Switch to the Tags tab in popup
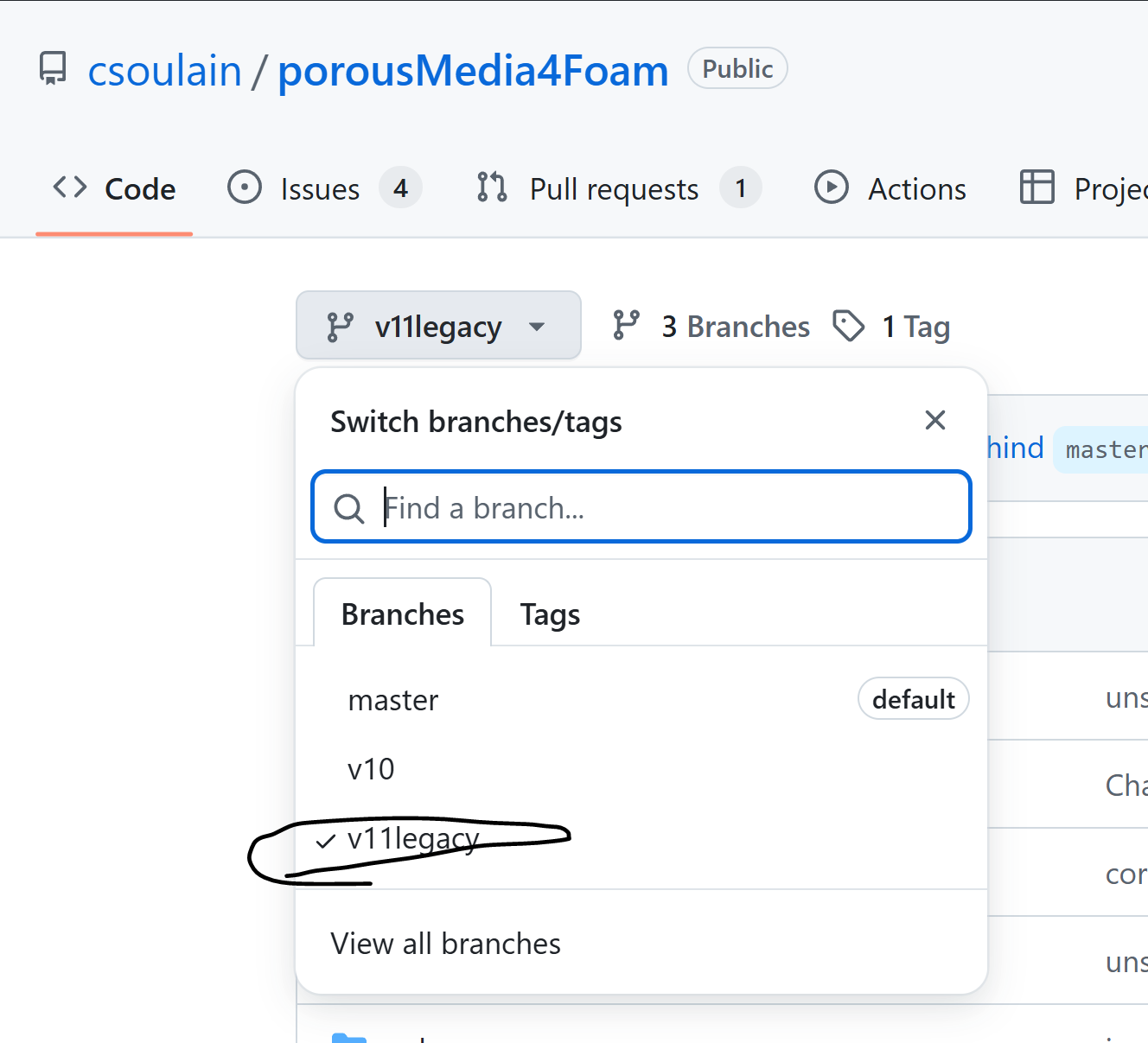Image resolution: width=1148 pixels, height=1043 pixels. pyautogui.click(x=550, y=614)
